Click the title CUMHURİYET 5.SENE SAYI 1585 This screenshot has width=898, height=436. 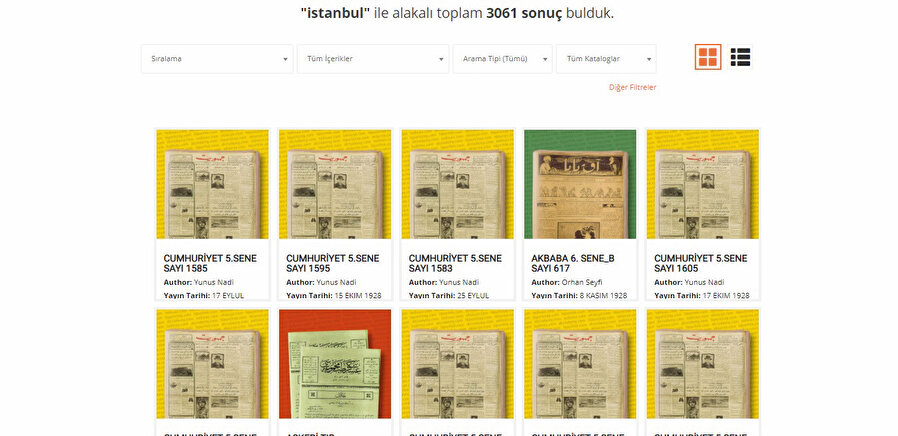210,263
